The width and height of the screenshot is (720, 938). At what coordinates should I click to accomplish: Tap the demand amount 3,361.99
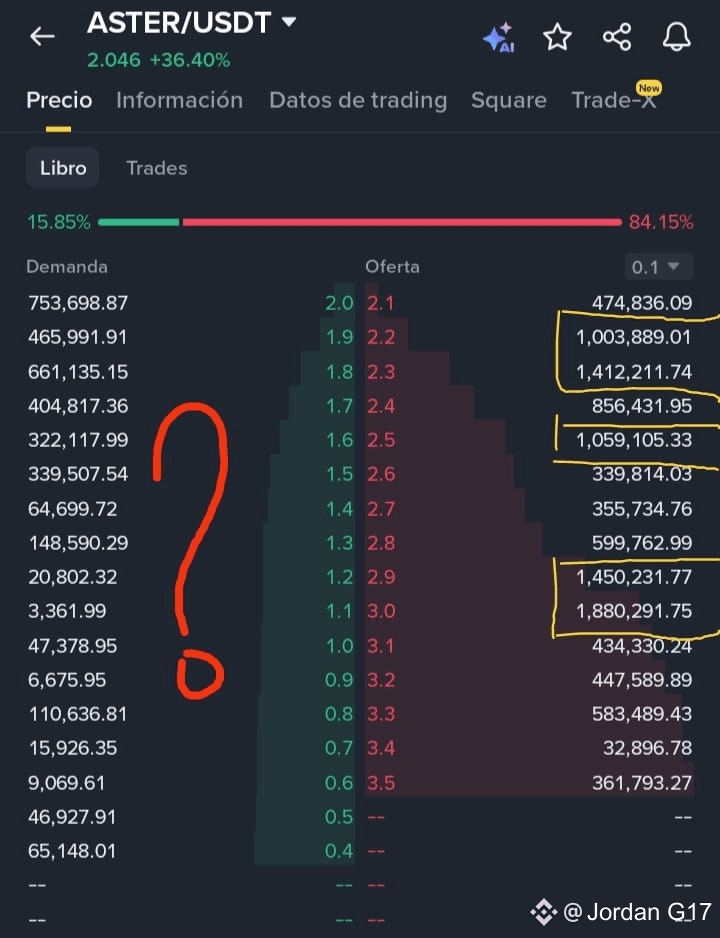coord(67,611)
